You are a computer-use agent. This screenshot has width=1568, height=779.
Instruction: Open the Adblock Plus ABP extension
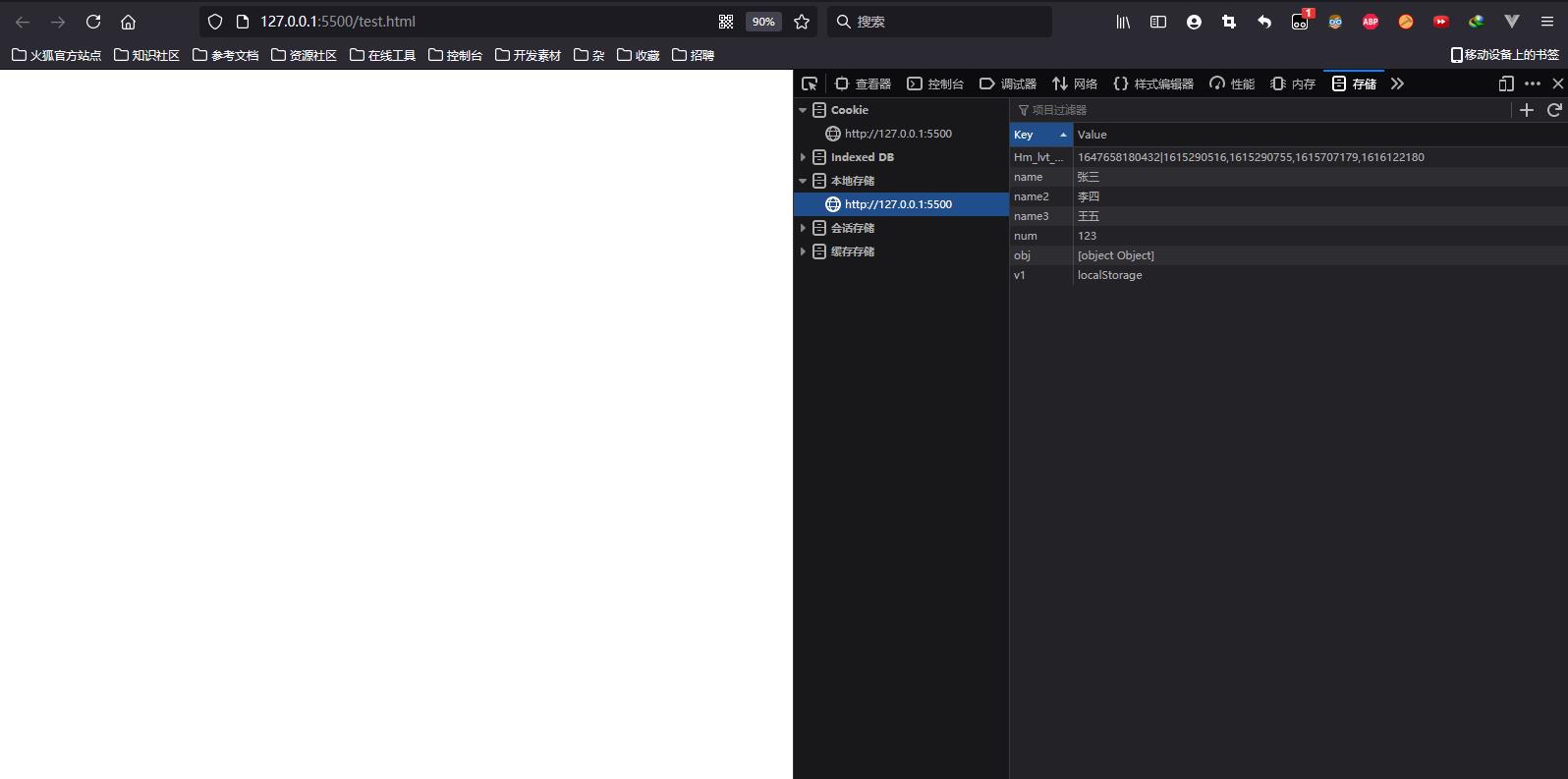(1371, 22)
